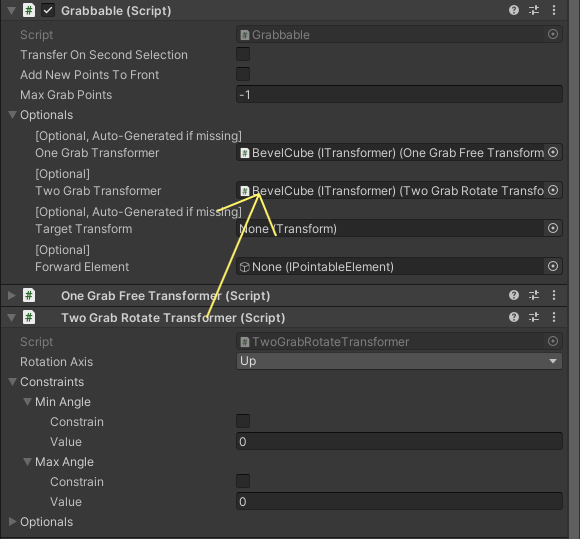Click Target Transform label

point(84,229)
